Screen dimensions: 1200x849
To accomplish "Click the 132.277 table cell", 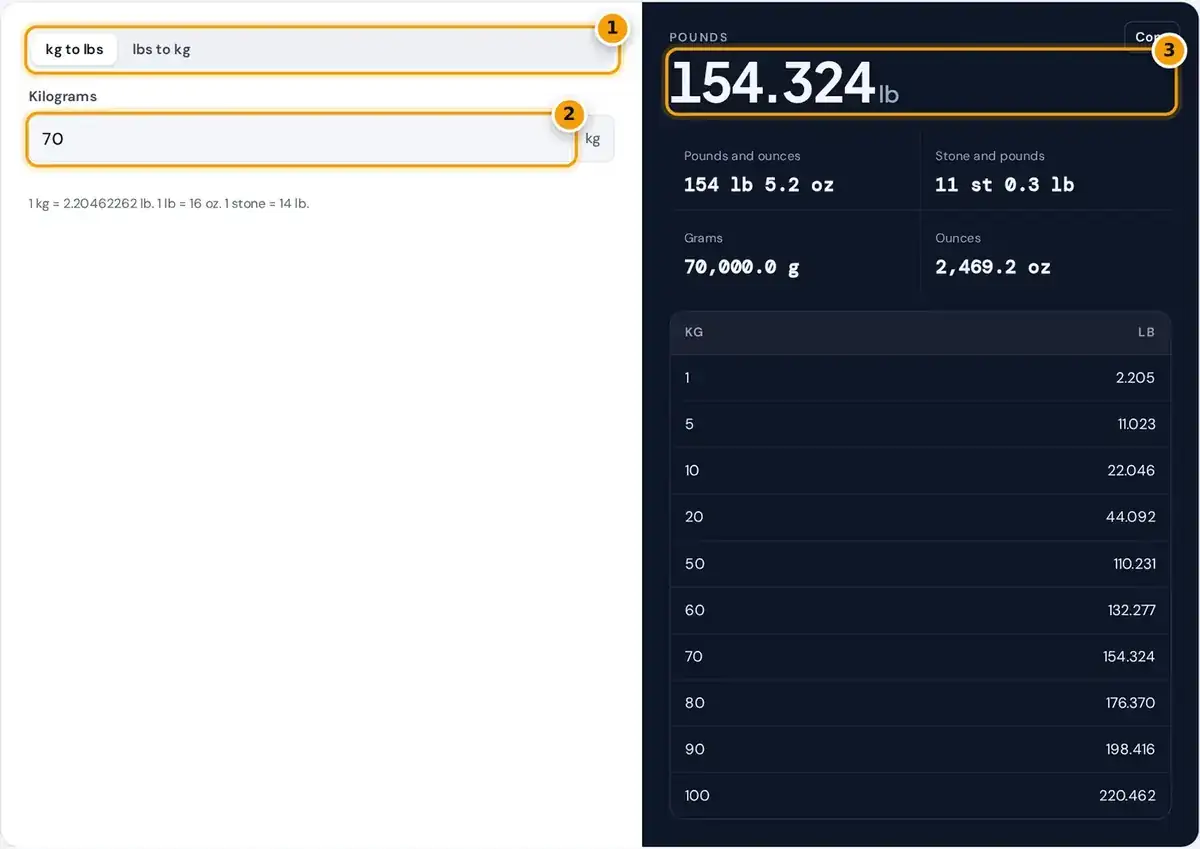I will 1132,610.
